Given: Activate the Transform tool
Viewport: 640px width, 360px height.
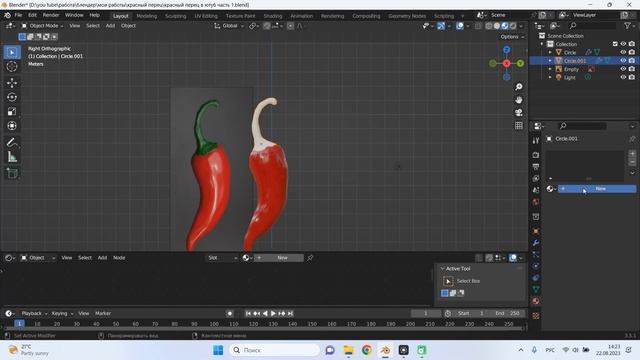Looking at the screenshot, I should pyautogui.click(x=12, y=126).
